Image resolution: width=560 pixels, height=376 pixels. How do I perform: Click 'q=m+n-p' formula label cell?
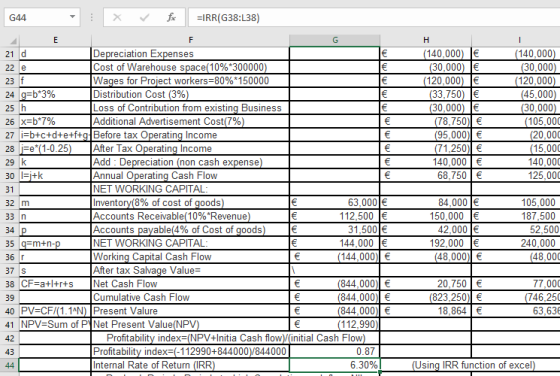(55, 244)
